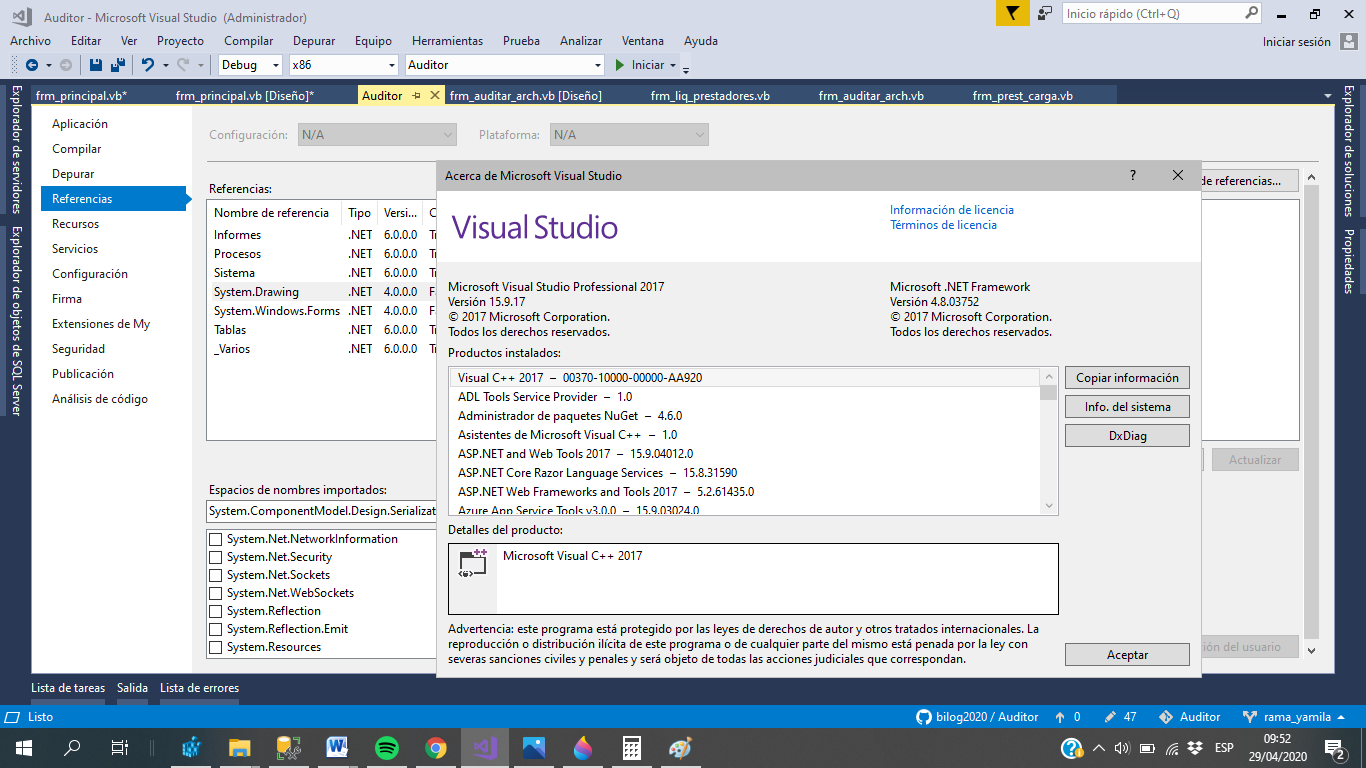Check the System.Resources namespace
The image size is (1366, 768).
click(x=215, y=647)
